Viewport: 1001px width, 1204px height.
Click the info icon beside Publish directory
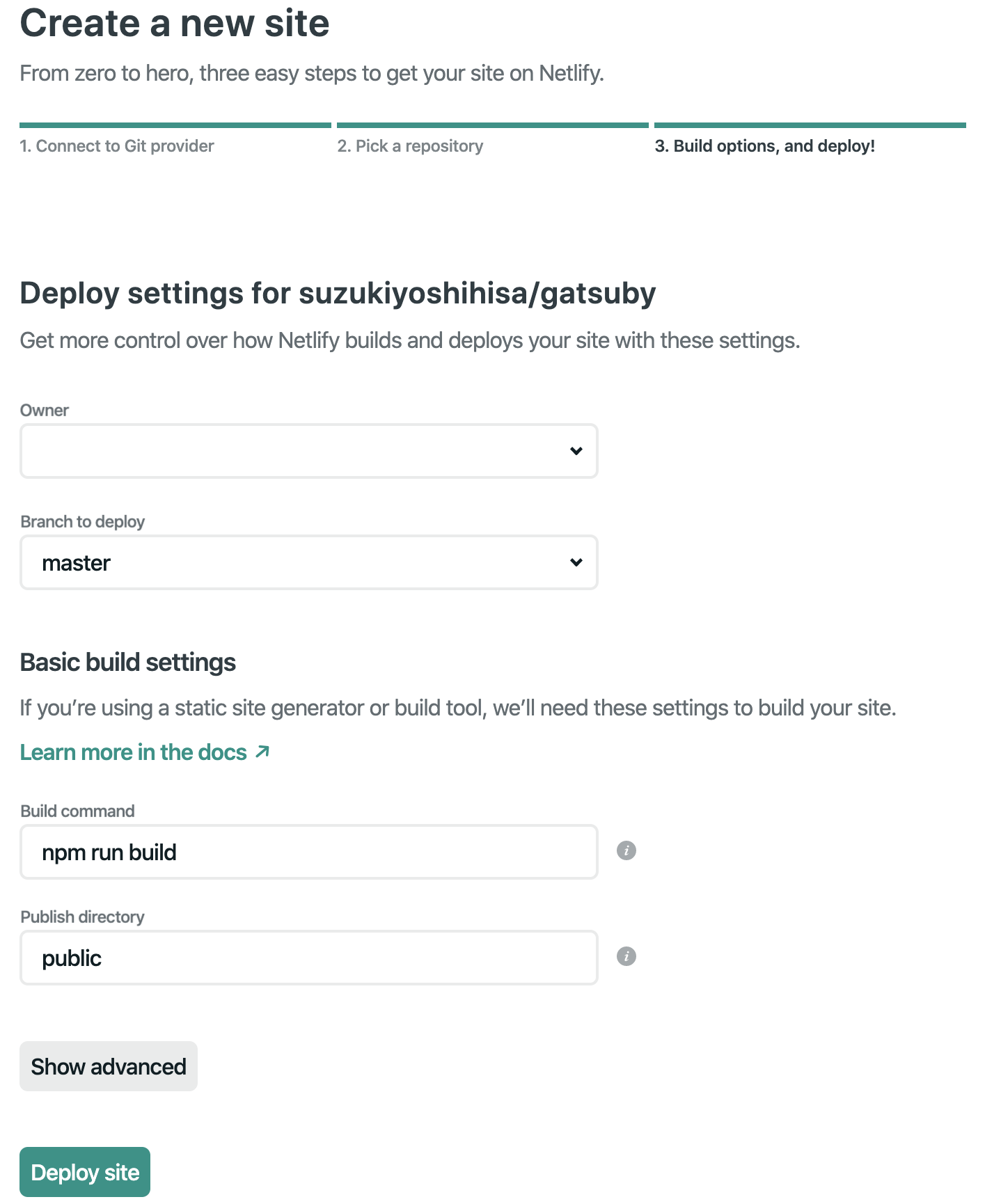tap(626, 956)
